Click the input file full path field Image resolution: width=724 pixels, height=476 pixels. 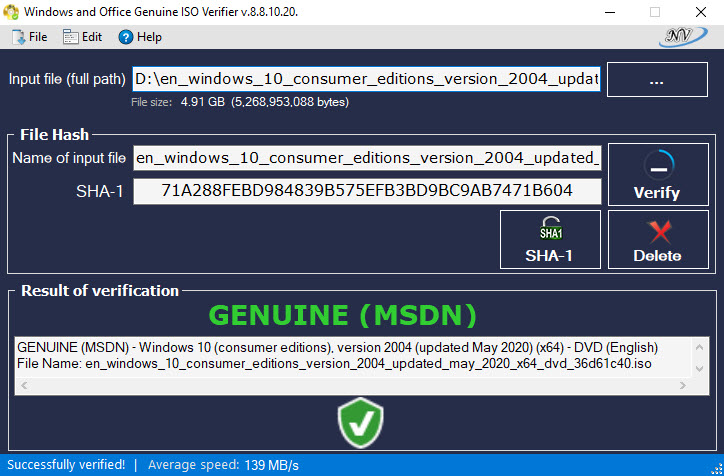367,79
